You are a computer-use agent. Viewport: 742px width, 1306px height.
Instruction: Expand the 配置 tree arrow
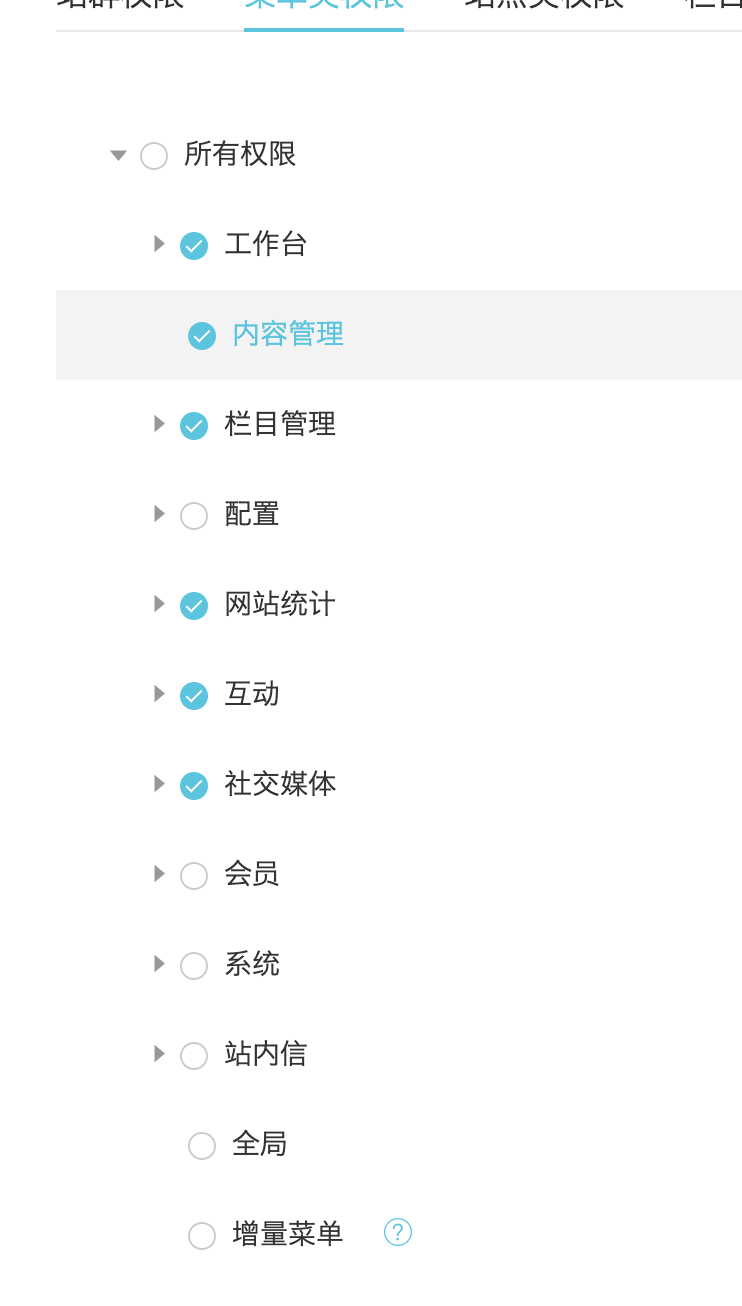point(158,514)
